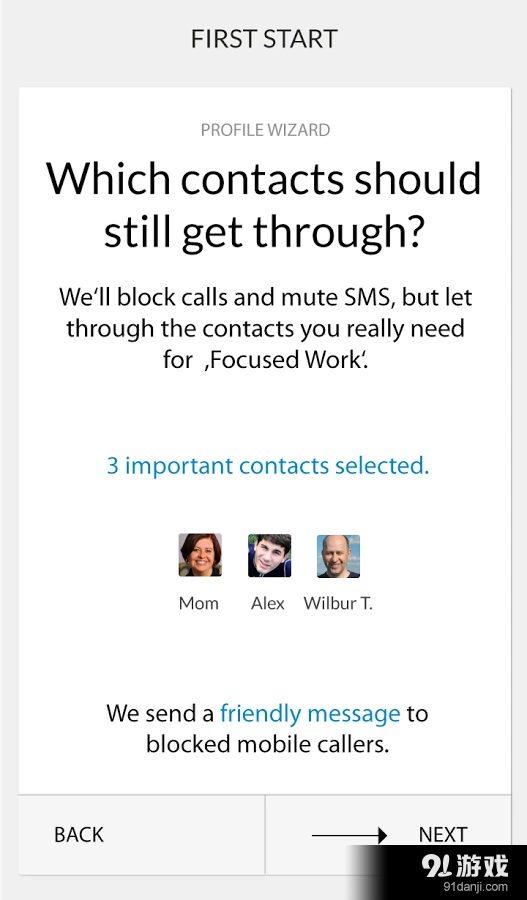
Task: Click the 'blocked mobile callers' text
Action: pos(268,744)
